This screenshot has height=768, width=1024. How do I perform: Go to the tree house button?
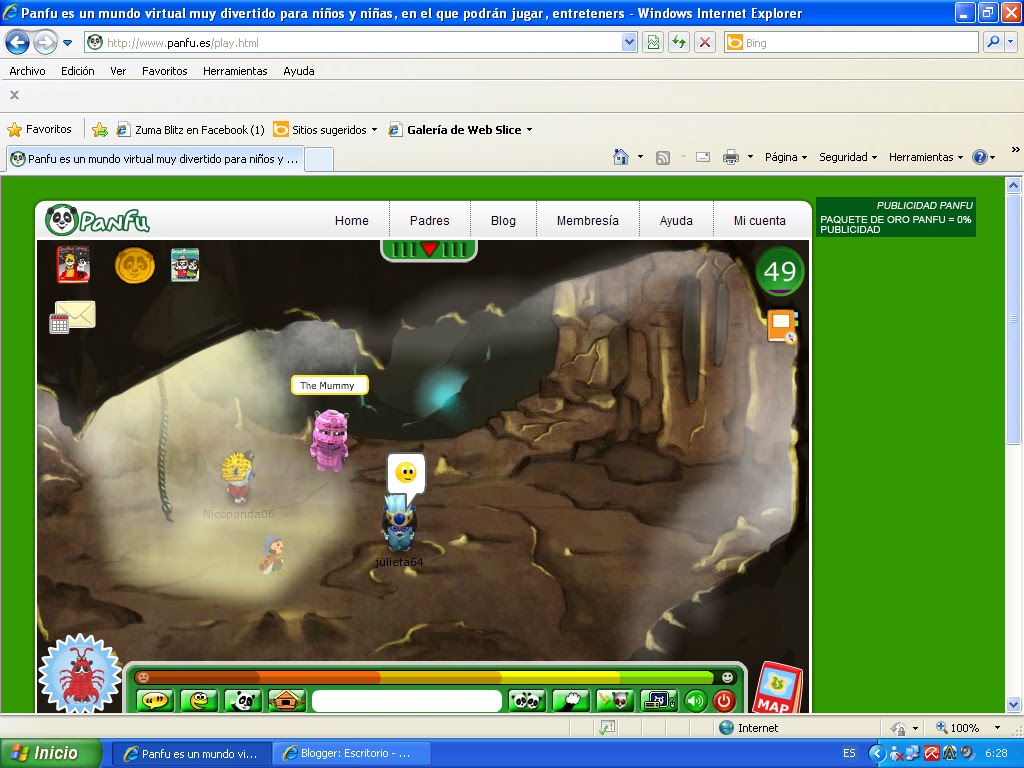click(x=286, y=701)
